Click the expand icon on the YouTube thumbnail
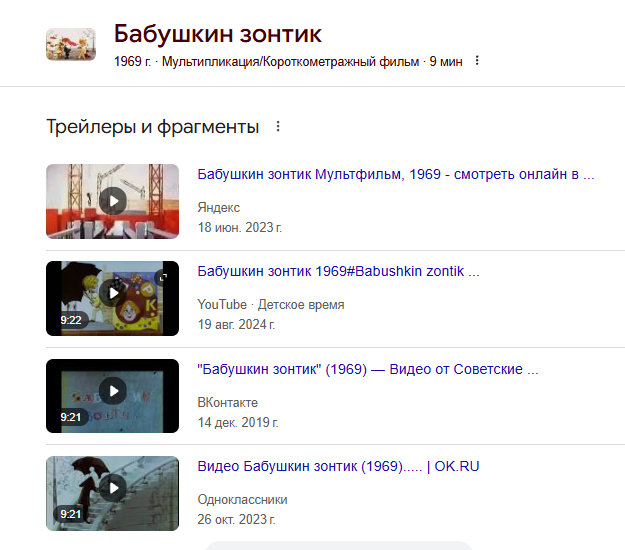Screen dimensions: 625x550 [163, 277]
